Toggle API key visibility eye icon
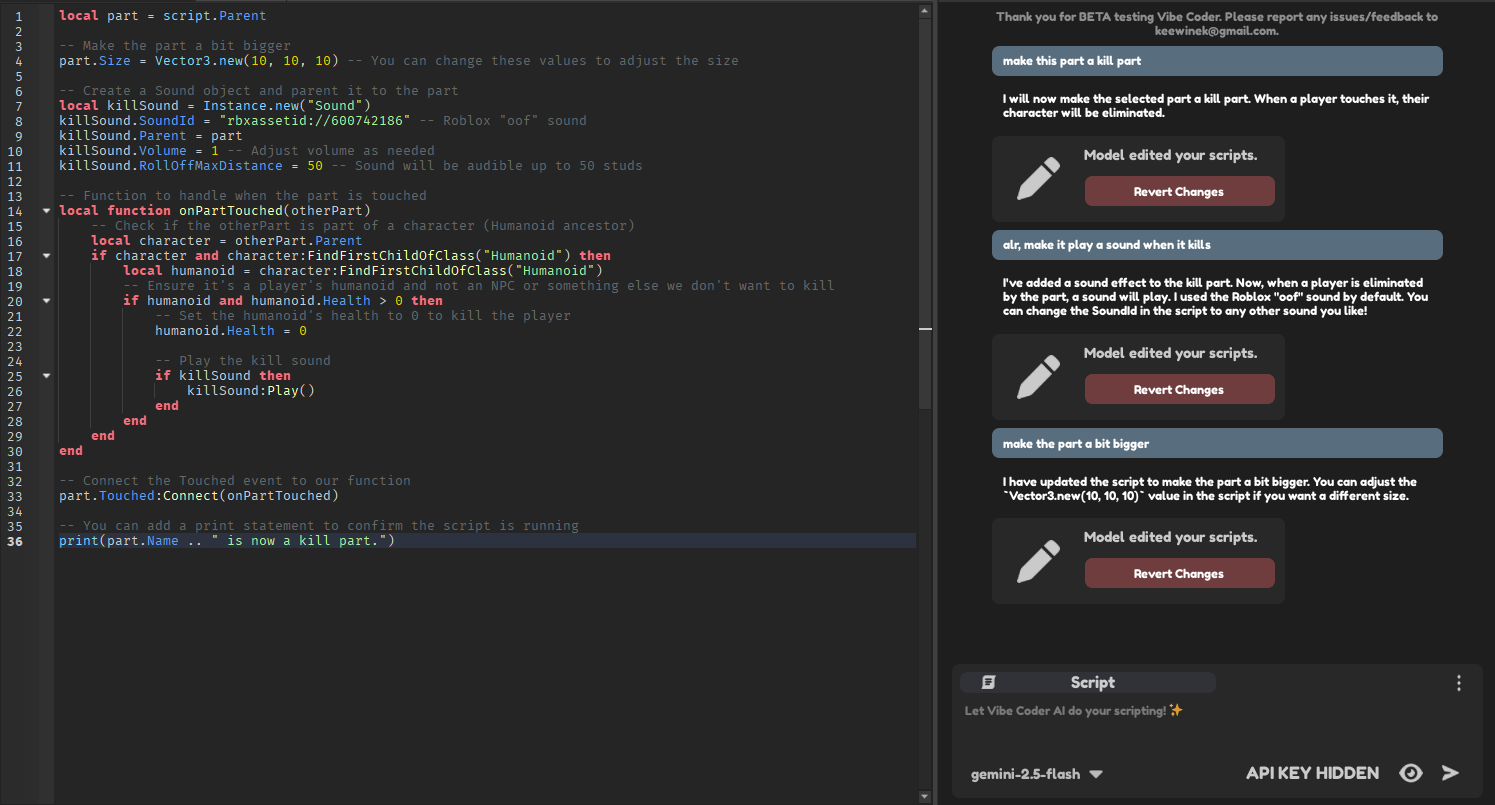The image size is (1495, 805). pos(1410,773)
